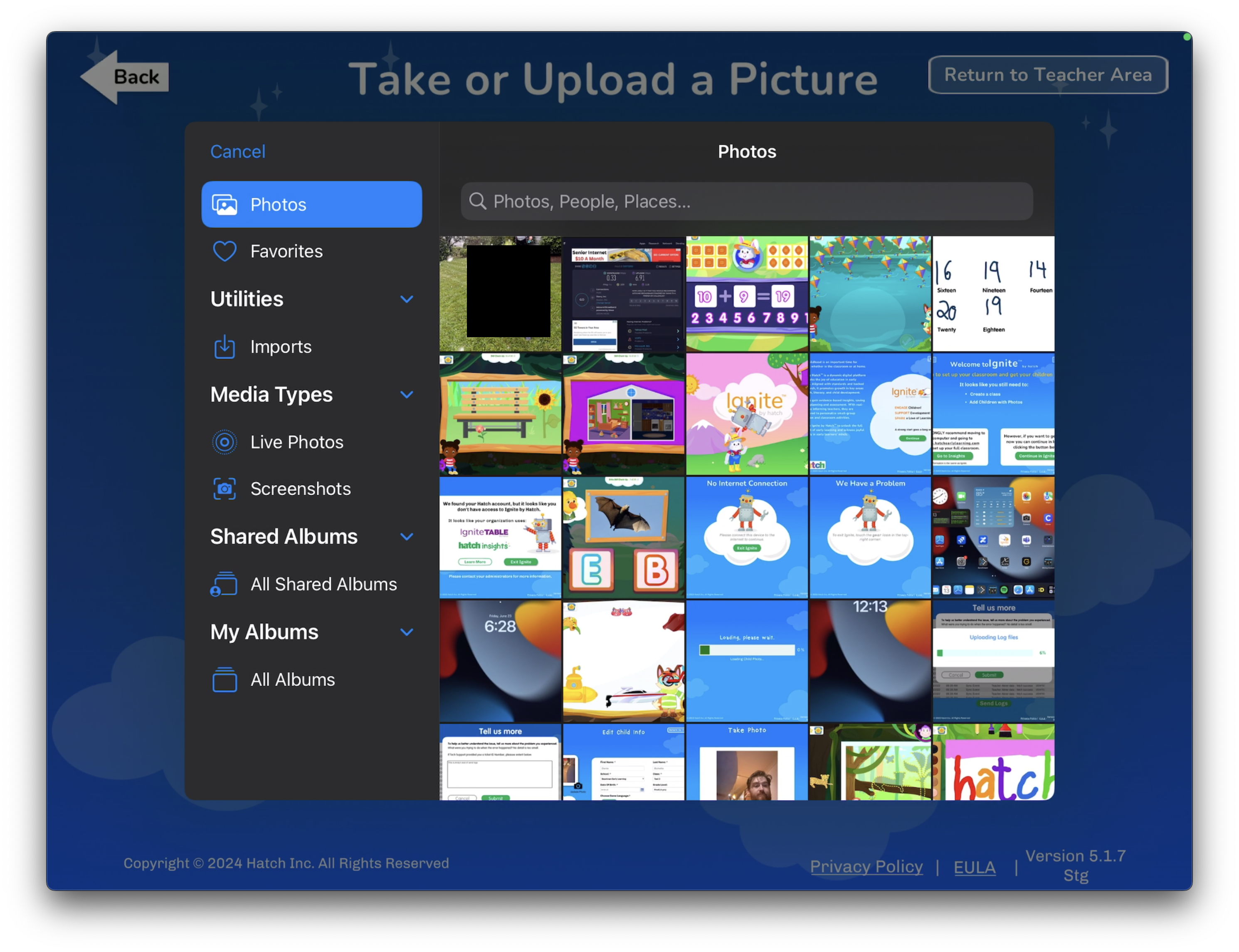Collapse the Utilities section chevron
The width and height of the screenshot is (1239, 952).
tap(406, 299)
